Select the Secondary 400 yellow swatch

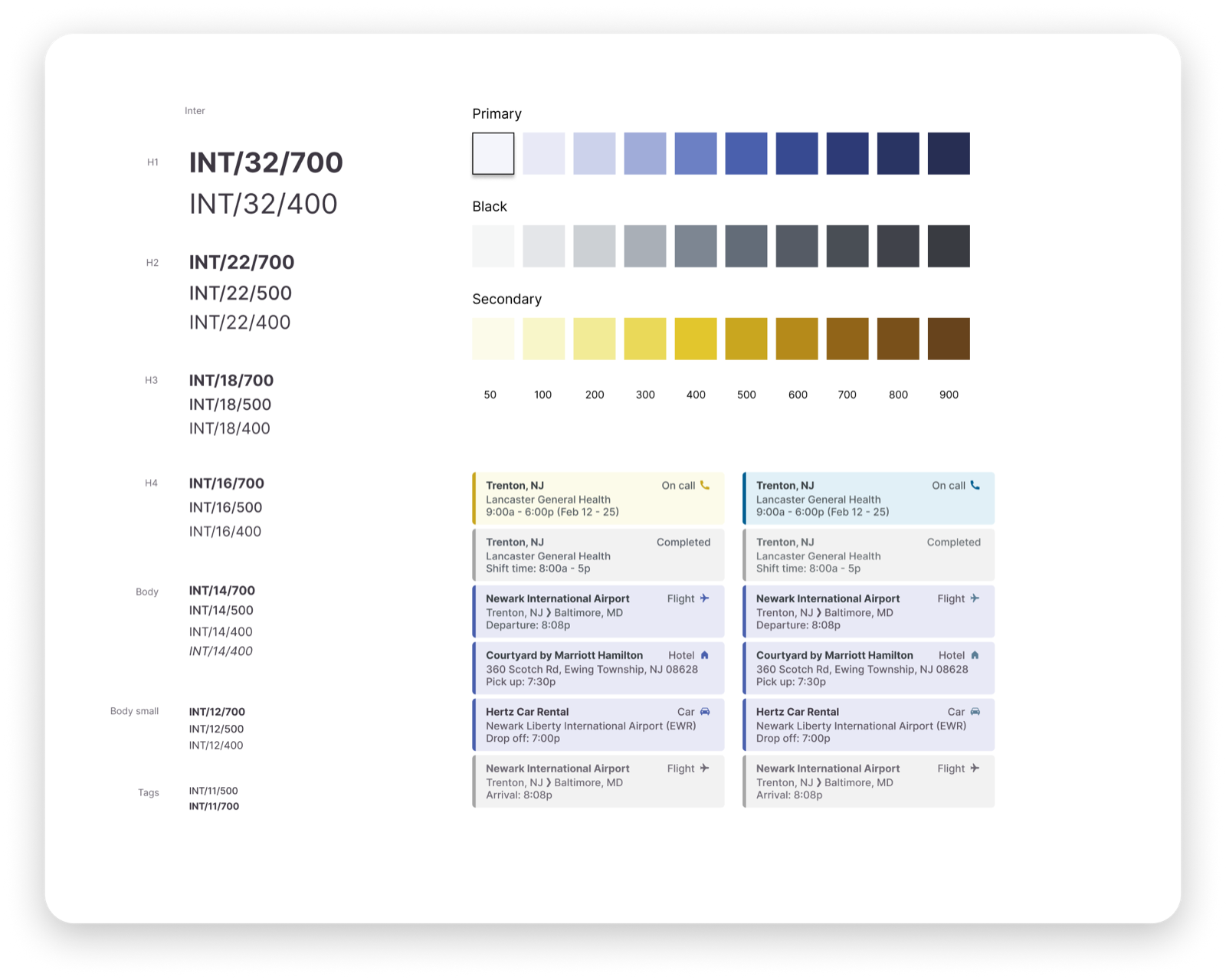coord(696,339)
